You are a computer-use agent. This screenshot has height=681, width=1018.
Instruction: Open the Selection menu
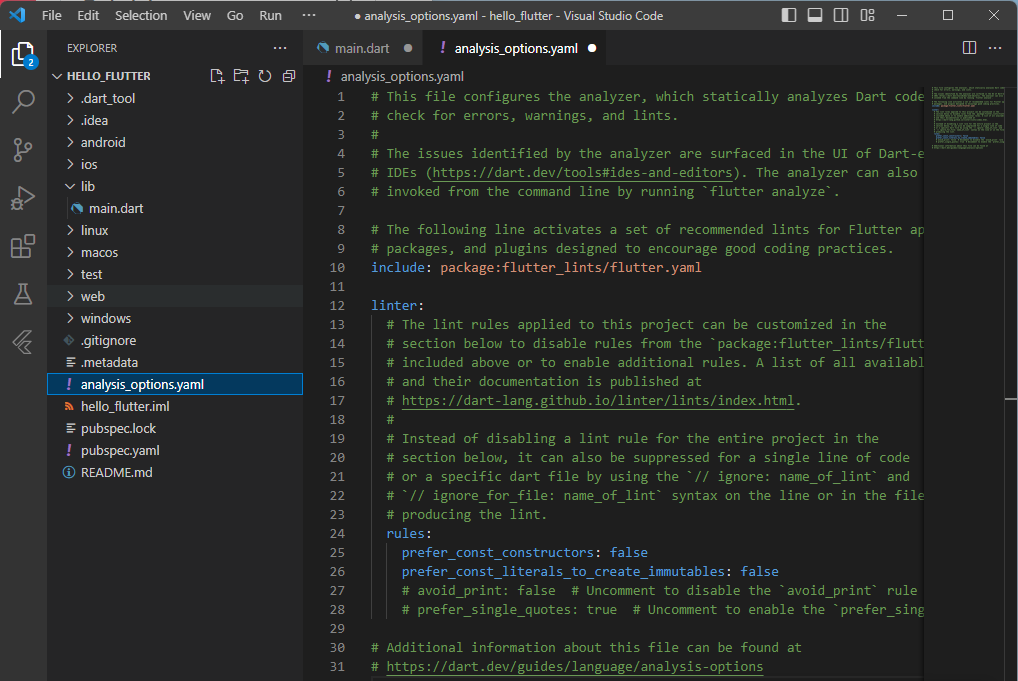pos(141,16)
